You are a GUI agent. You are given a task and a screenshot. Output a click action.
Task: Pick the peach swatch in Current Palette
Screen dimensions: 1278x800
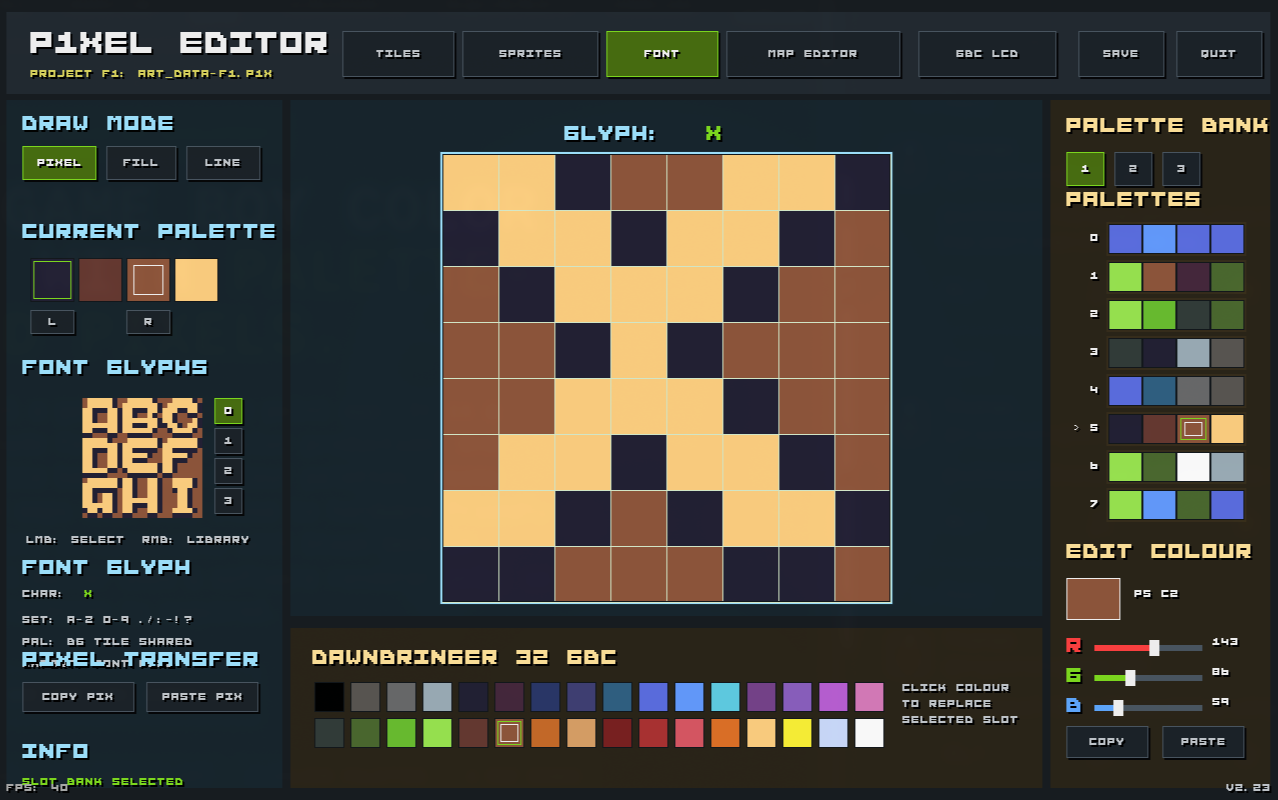click(x=196, y=280)
